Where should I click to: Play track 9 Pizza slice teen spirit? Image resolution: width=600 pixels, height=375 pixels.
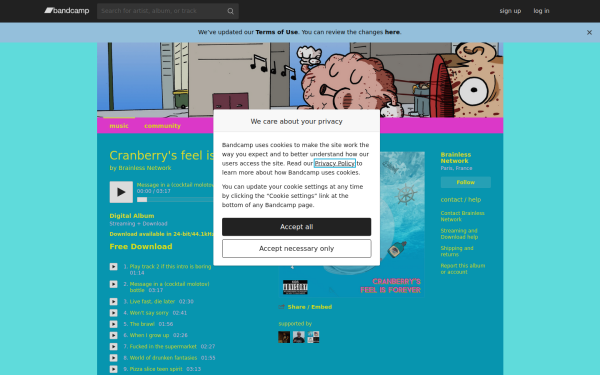(114, 369)
